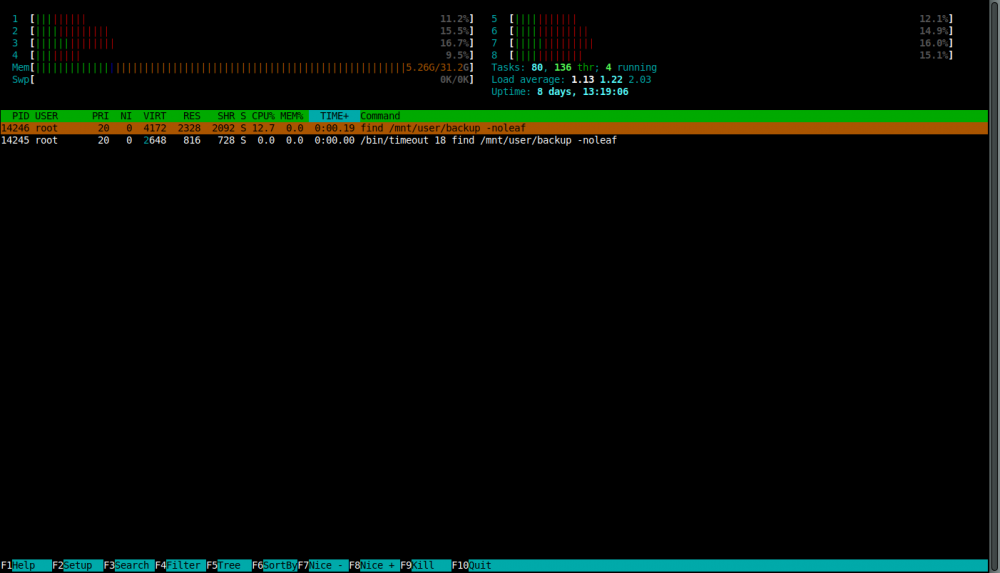Click the highlighted TIME+ column header

coord(334,116)
